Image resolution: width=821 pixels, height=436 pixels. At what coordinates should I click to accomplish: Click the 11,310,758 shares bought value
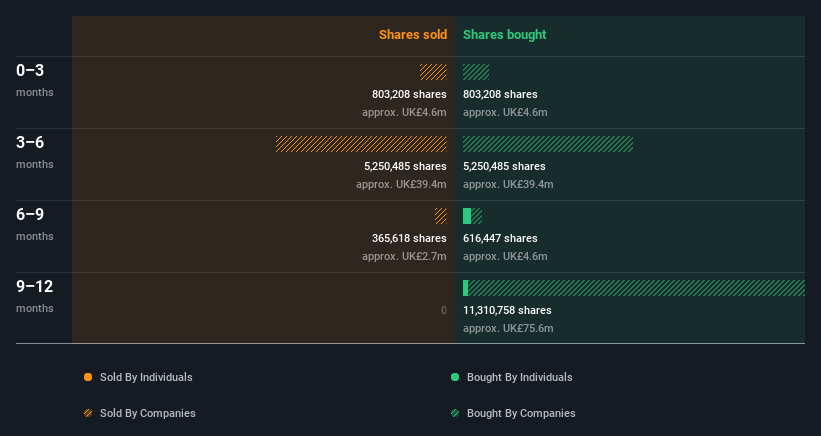click(507, 310)
